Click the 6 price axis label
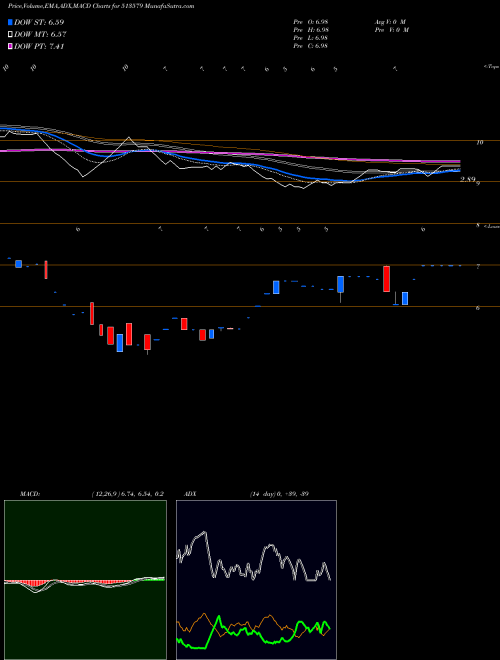 (478, 308)
